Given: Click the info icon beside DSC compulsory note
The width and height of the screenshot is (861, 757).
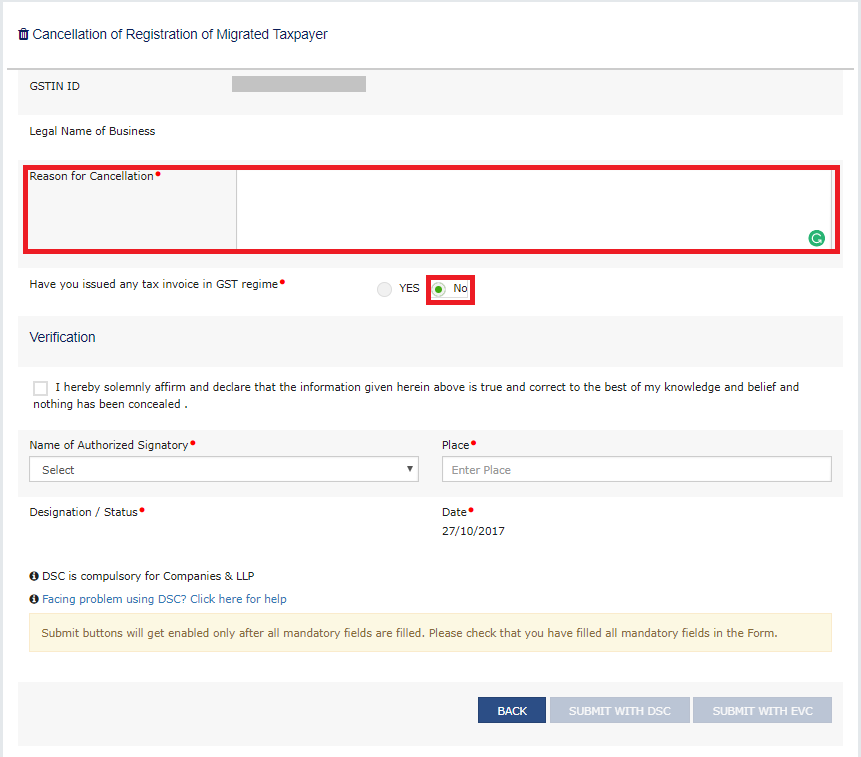Looking at the screenshot, I should pyautogui.click(x=32, y=576).
